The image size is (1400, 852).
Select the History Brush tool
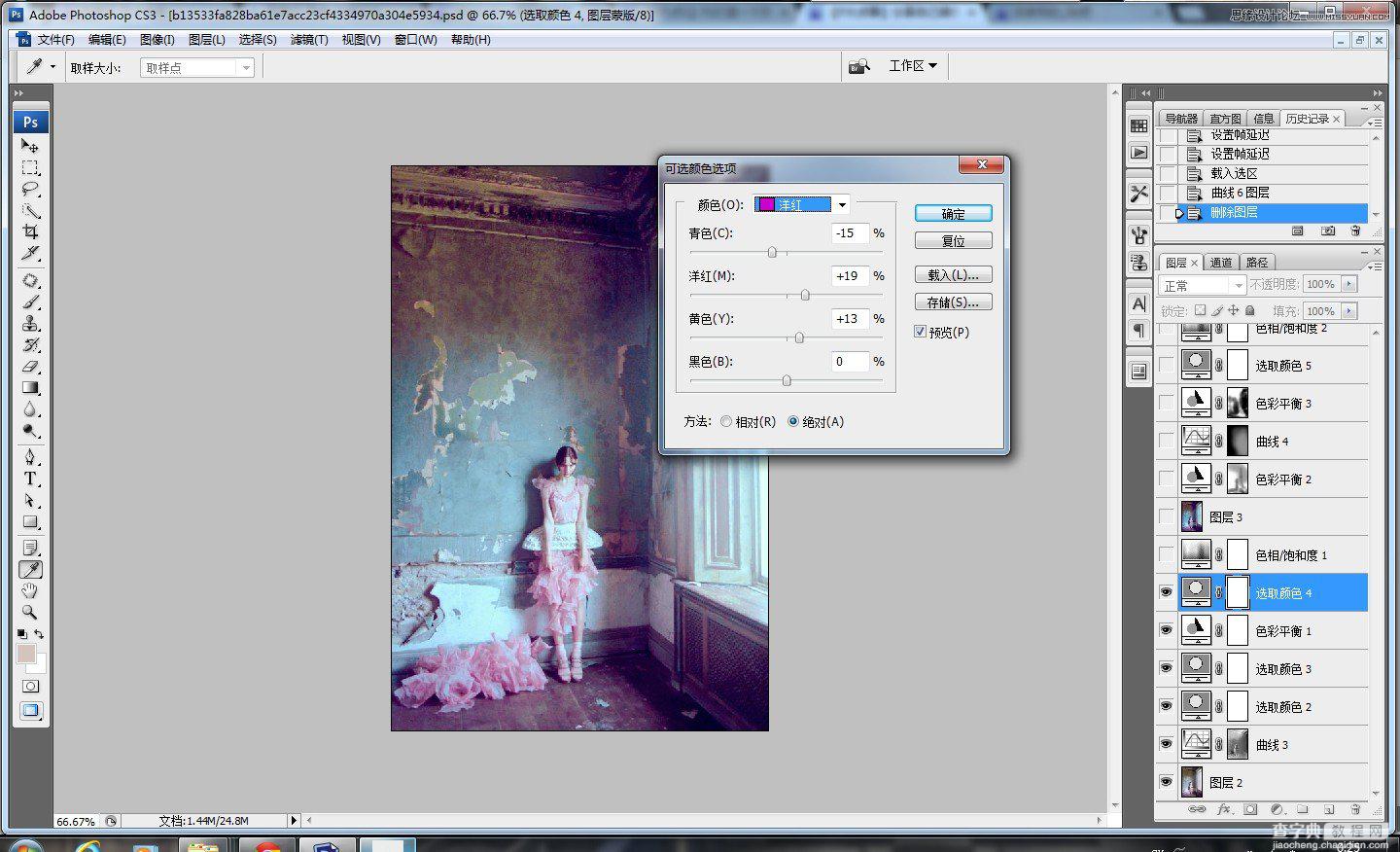30,345
